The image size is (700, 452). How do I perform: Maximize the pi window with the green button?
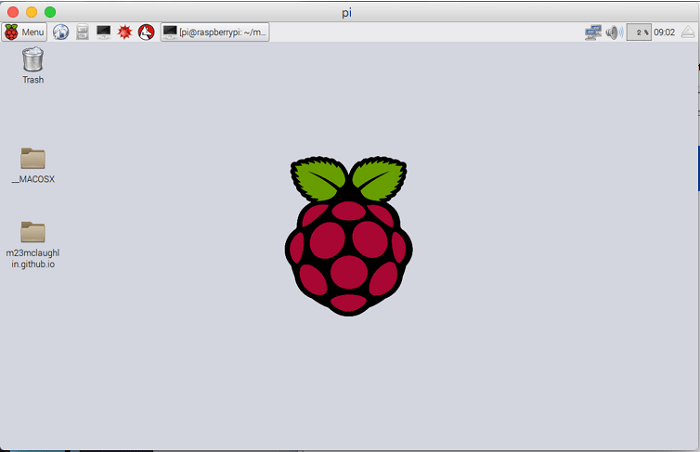50,11
